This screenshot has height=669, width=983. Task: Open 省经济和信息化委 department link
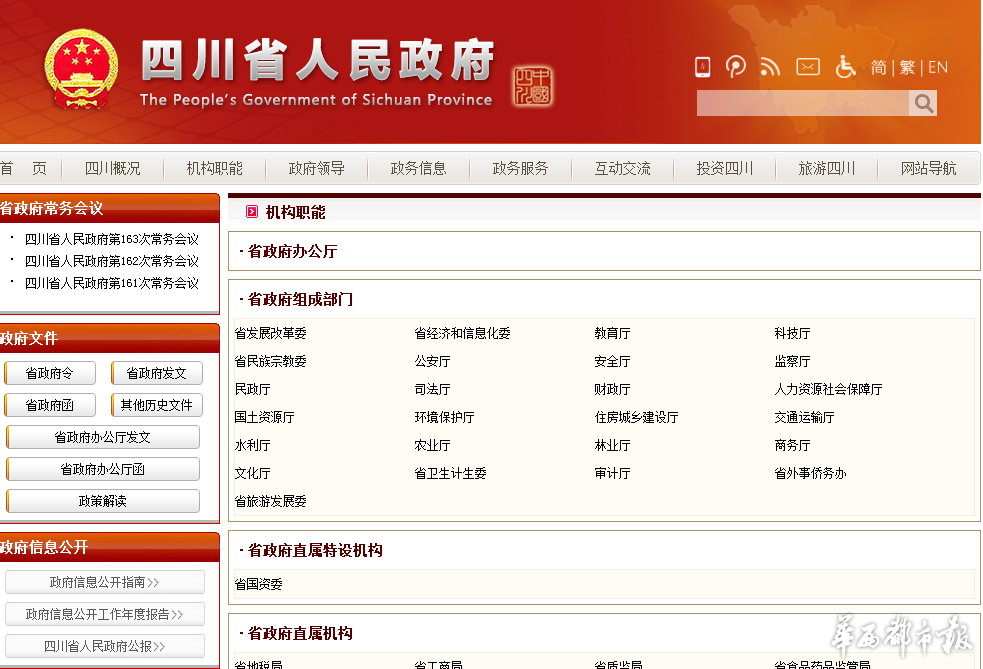(462, 333)
